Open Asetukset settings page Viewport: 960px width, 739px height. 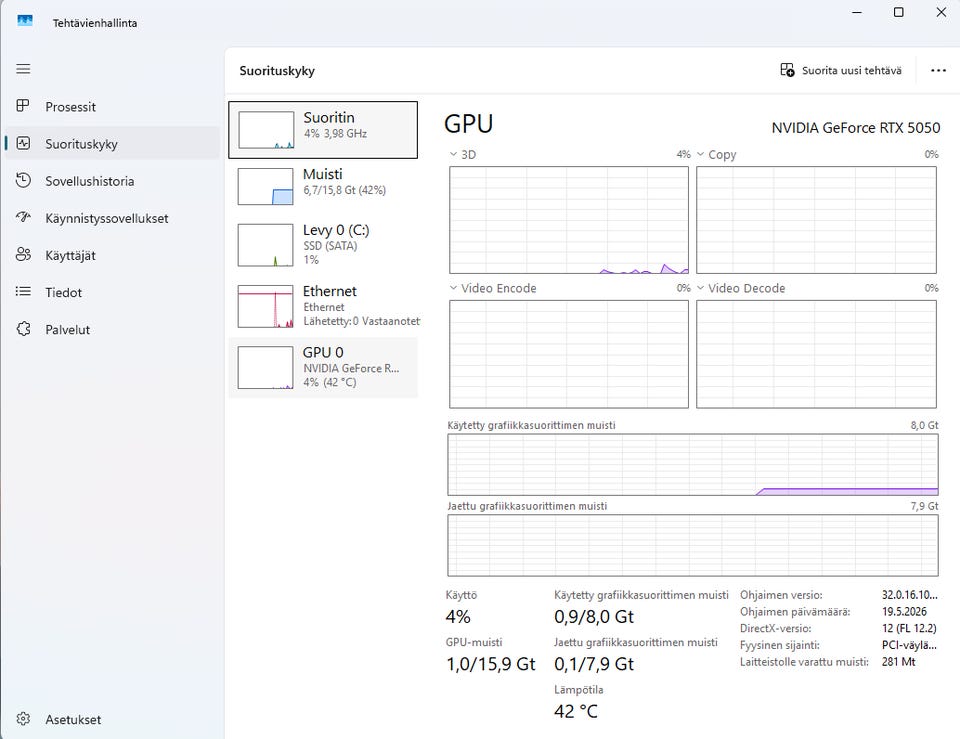tap(112, 719)
